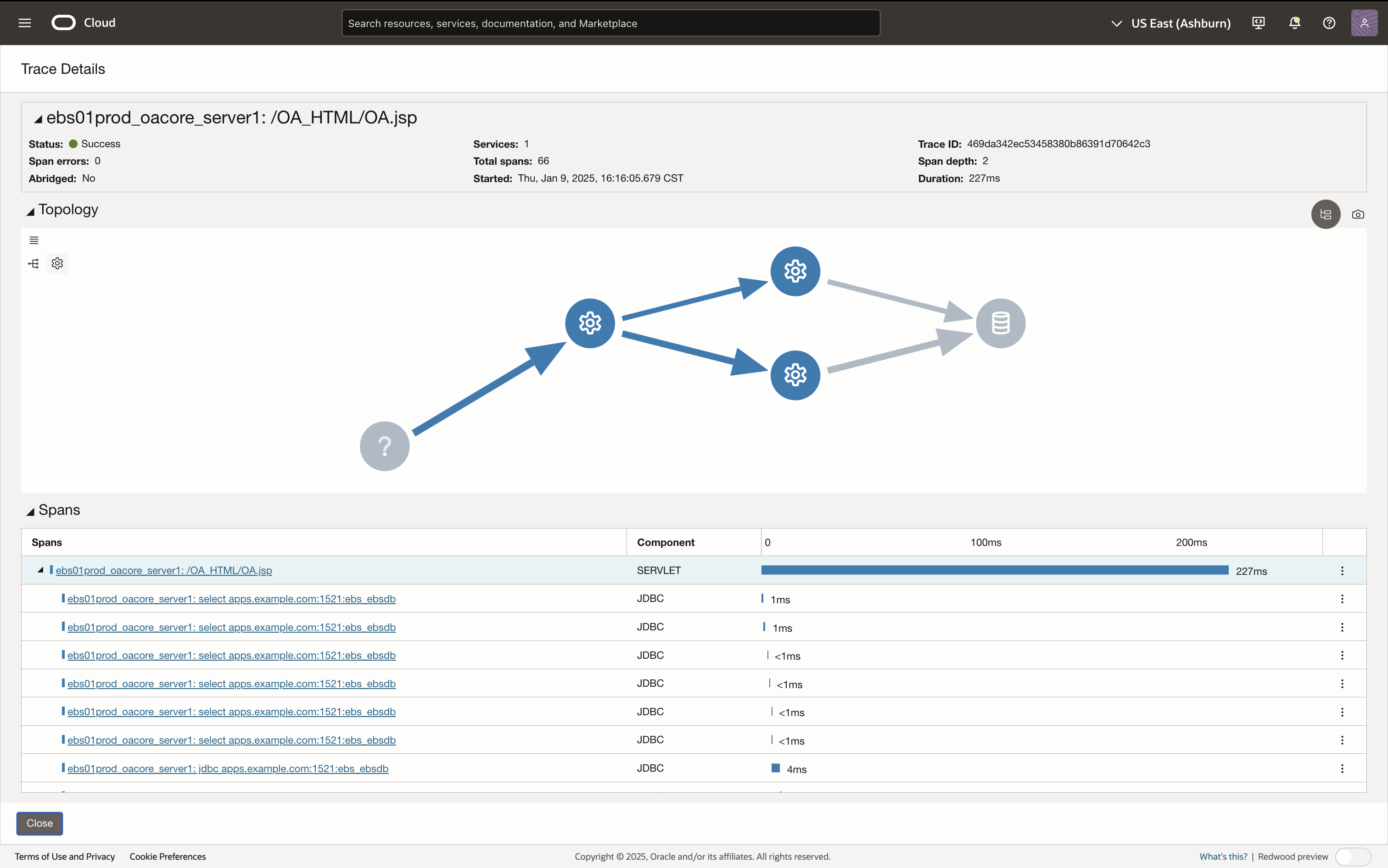The height and width of the screenshot is (868, 1388).
Task: Open actions menu for the SERVLET span
Action: pos(1342,571)
